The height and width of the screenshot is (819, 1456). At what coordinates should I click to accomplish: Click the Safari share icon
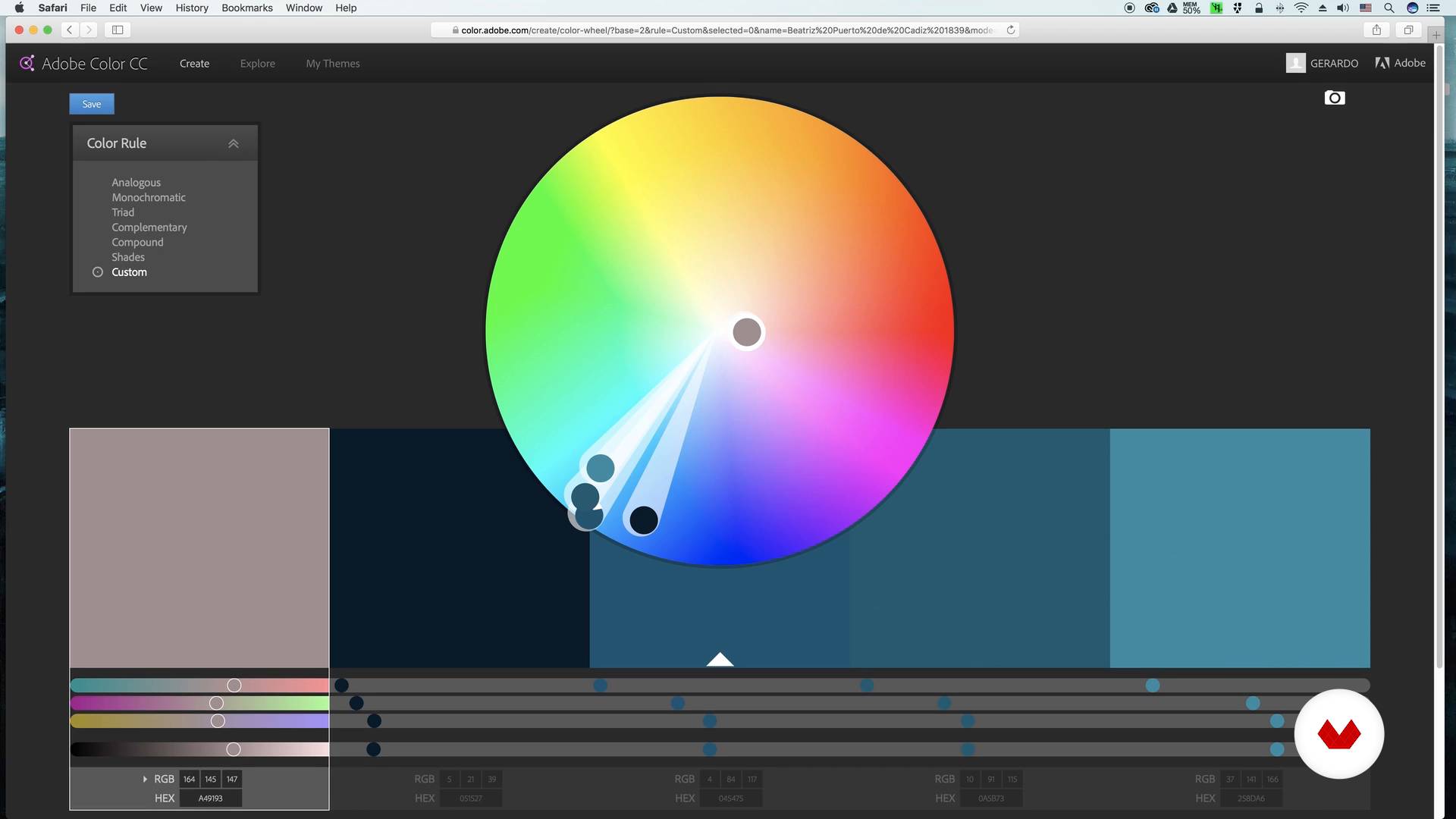[x=1376, y=30]
